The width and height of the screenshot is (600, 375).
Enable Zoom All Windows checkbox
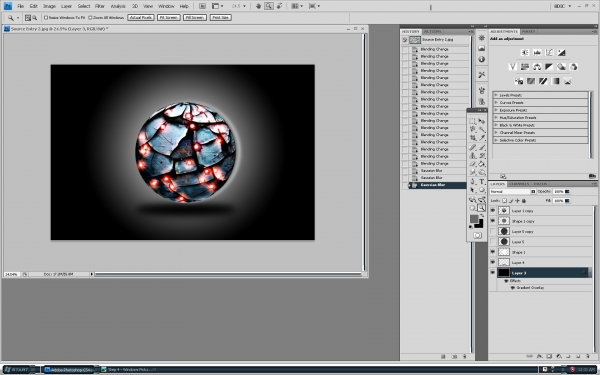point(90,18)
